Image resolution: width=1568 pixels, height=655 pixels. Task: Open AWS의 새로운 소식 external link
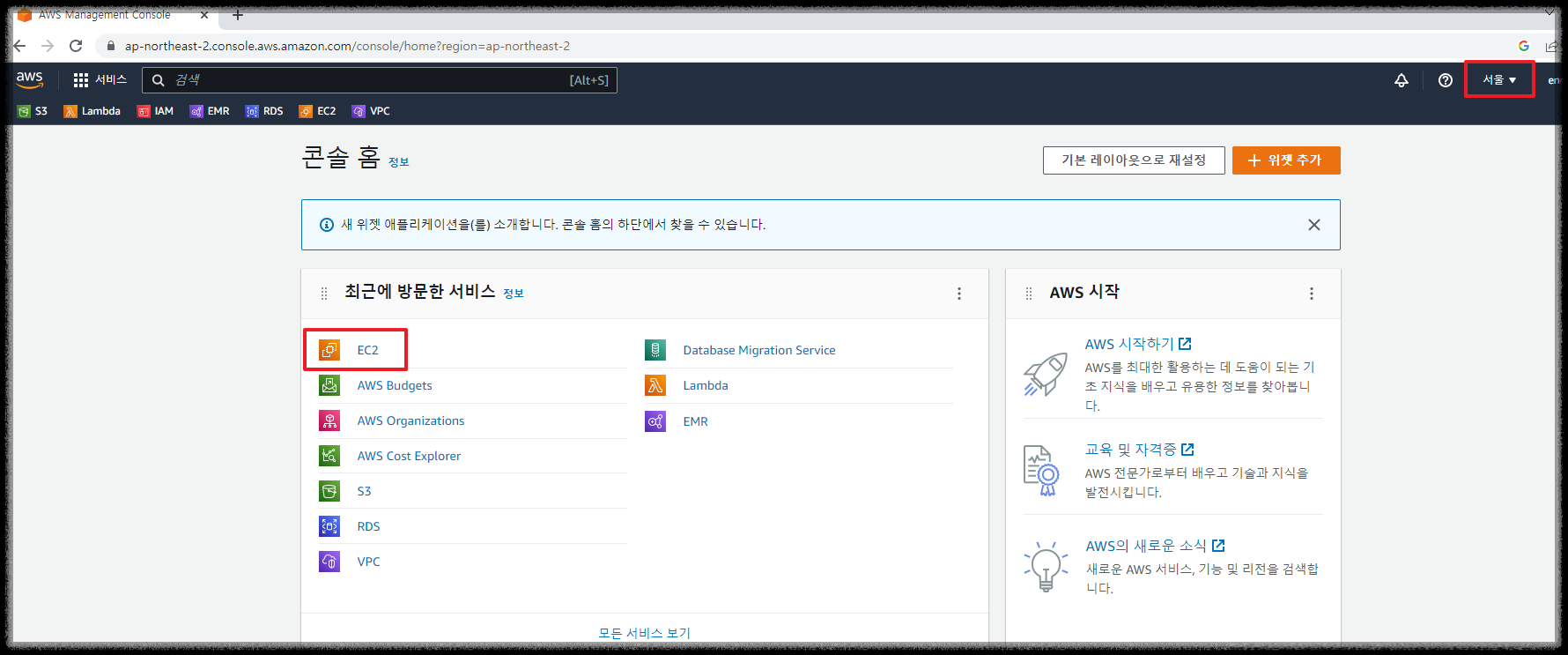click(1156, 546)
